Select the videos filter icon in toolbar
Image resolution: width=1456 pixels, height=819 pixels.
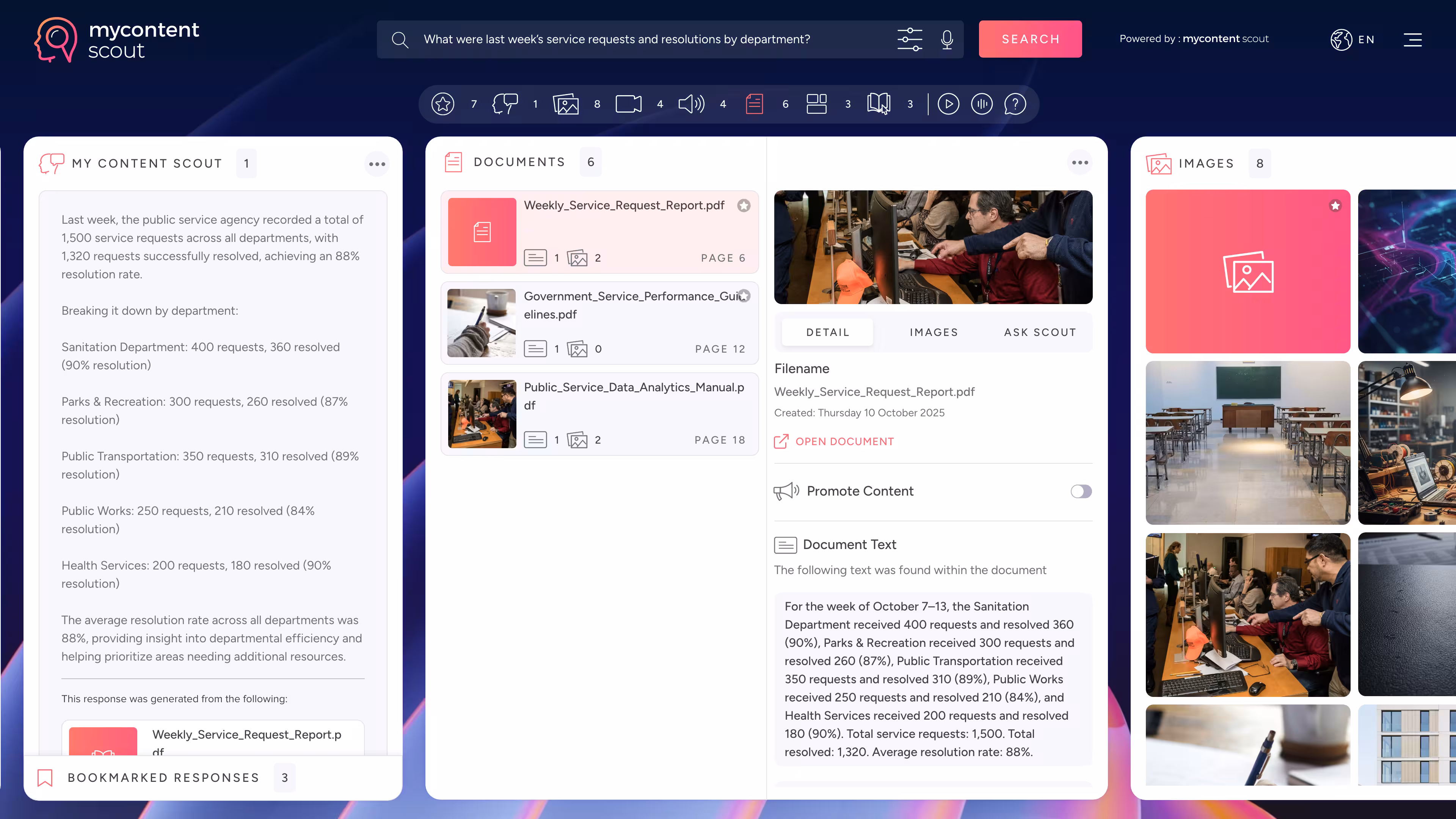(628, 104)
